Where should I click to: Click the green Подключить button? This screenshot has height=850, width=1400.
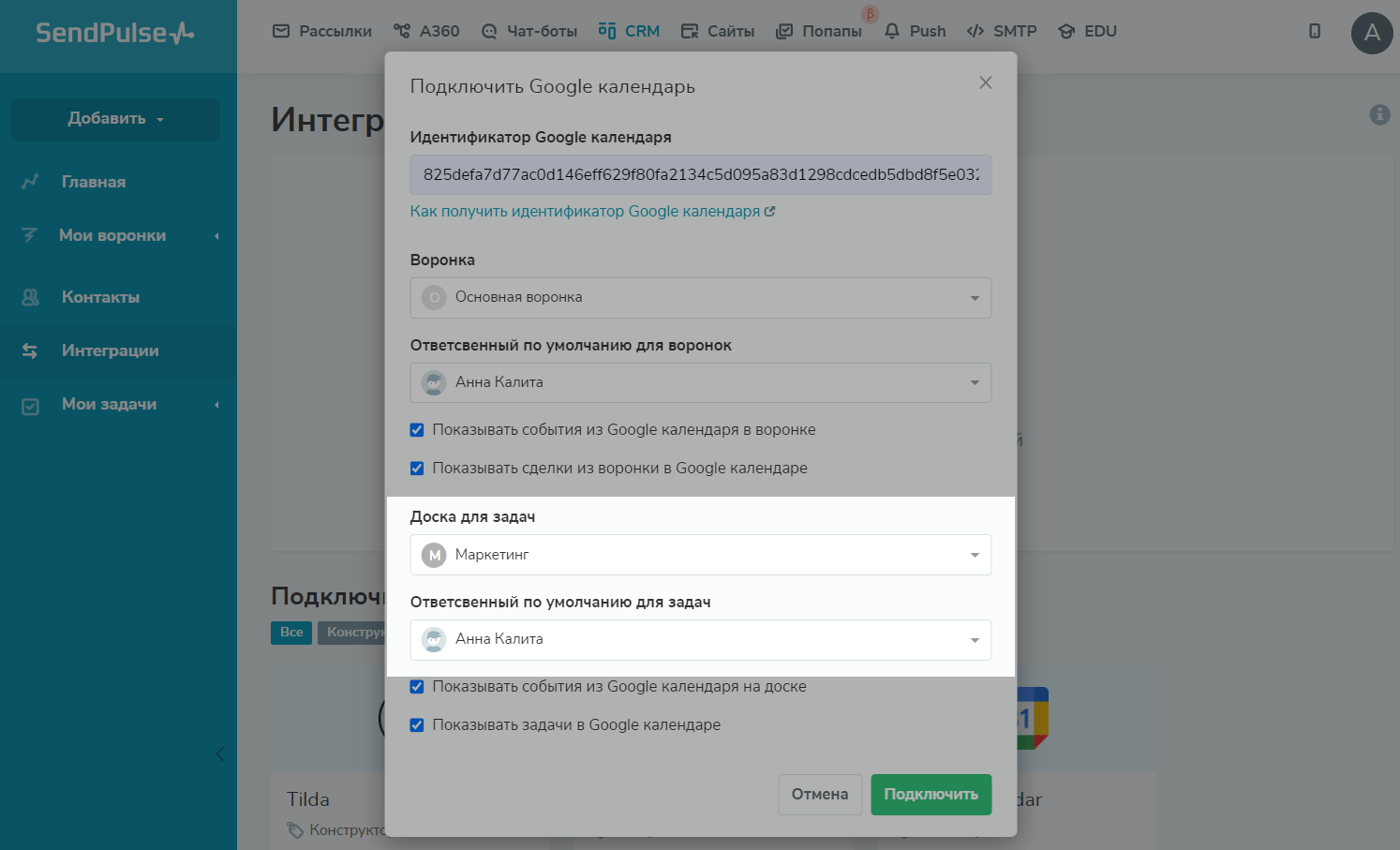pos(931,795)
